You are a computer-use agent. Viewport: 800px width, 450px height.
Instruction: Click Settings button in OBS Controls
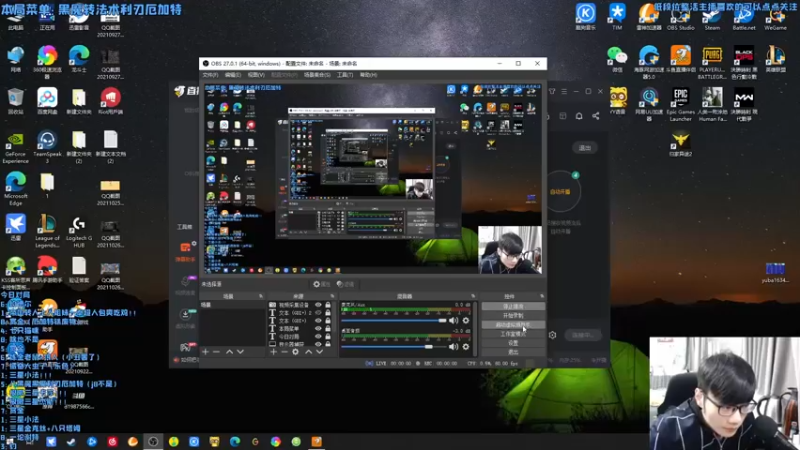(x=513, y=343)
